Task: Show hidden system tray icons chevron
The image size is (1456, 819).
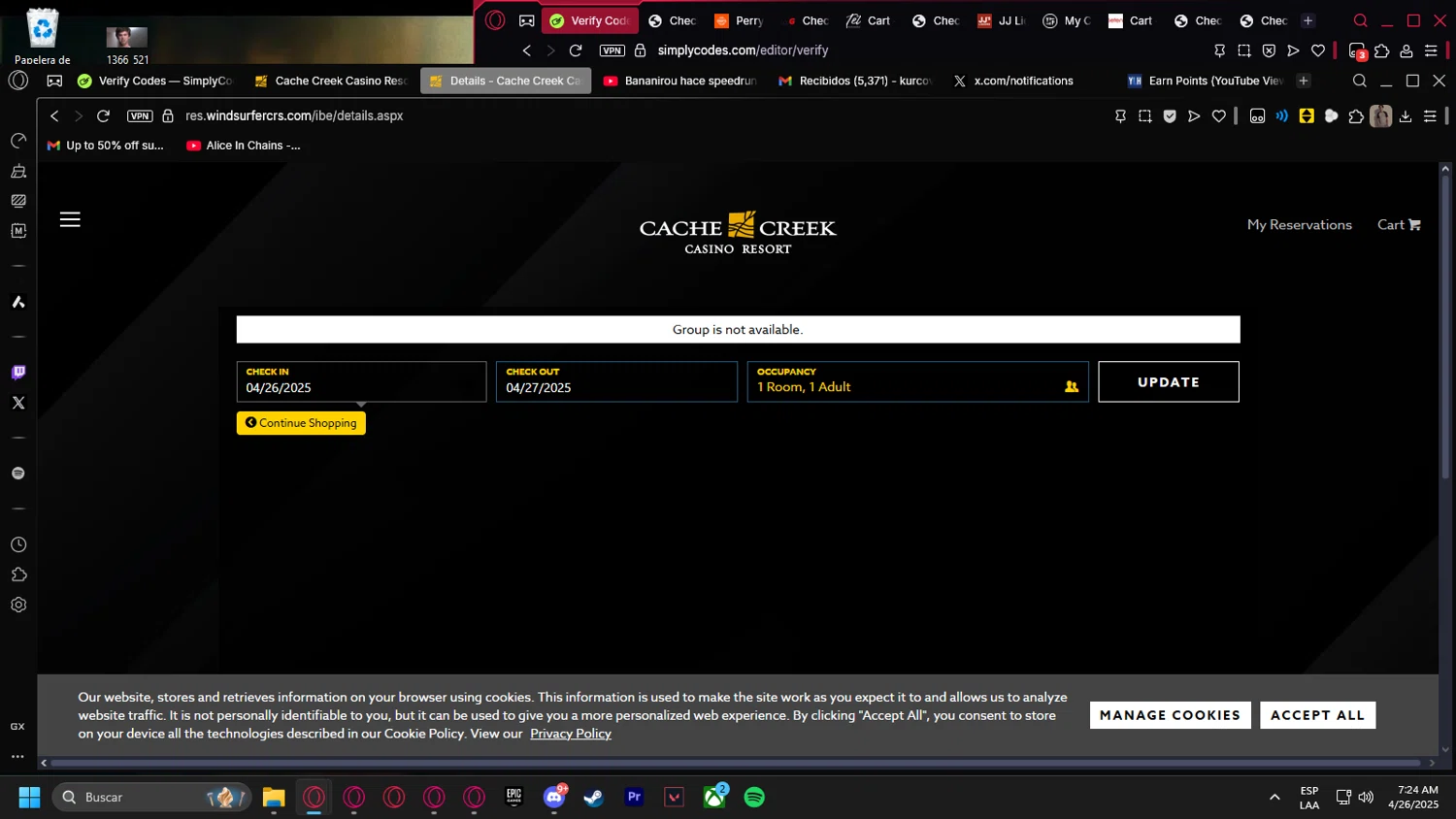Action: (1274, 798)
